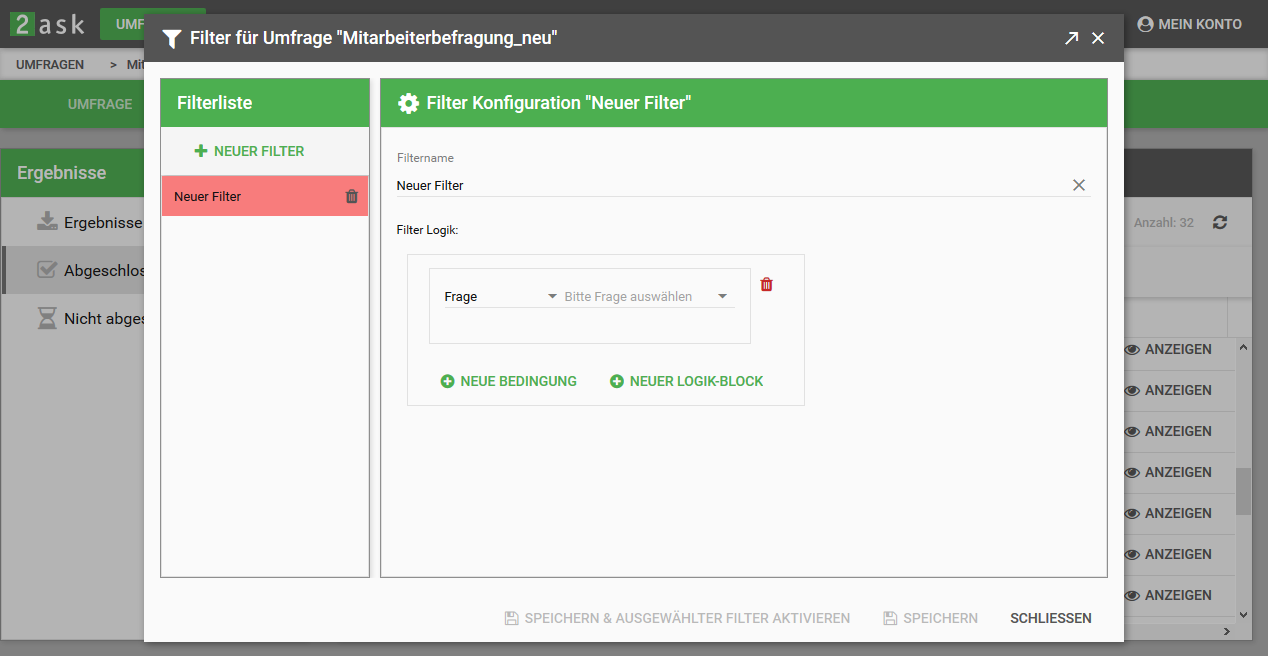Add a condition with NEUE BEDINGUNG
Viewport: 1268px width, 656px height.
point(509,381)
